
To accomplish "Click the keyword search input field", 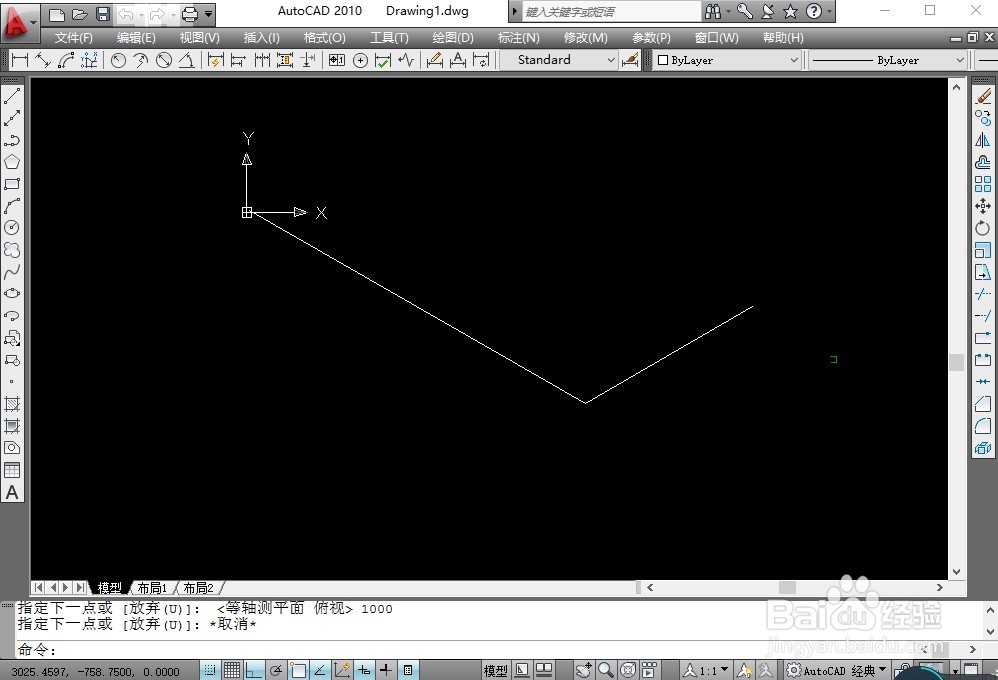I will pyautogui.click(x=611, y=11).
